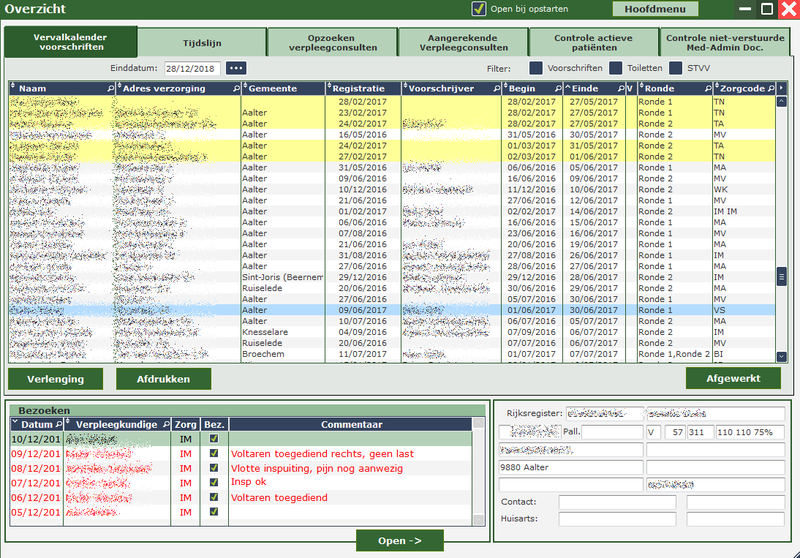Switch to the Tijdslijn tab
This screenshot has height=558, width=800.
click(x=201, y=42)
